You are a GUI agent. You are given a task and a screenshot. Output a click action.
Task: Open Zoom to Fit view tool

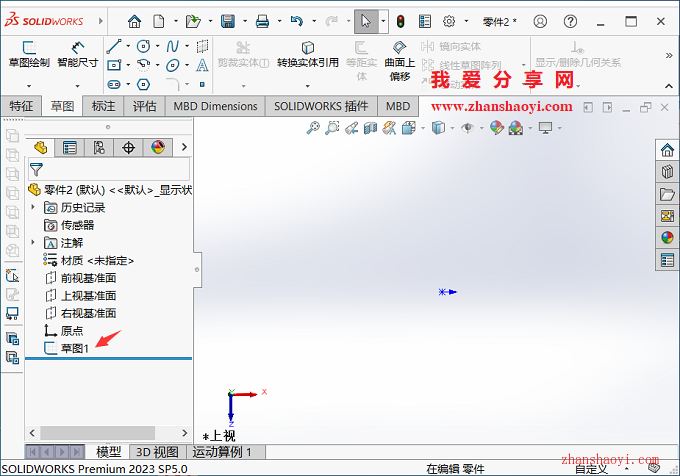click(x=313, y=128)
